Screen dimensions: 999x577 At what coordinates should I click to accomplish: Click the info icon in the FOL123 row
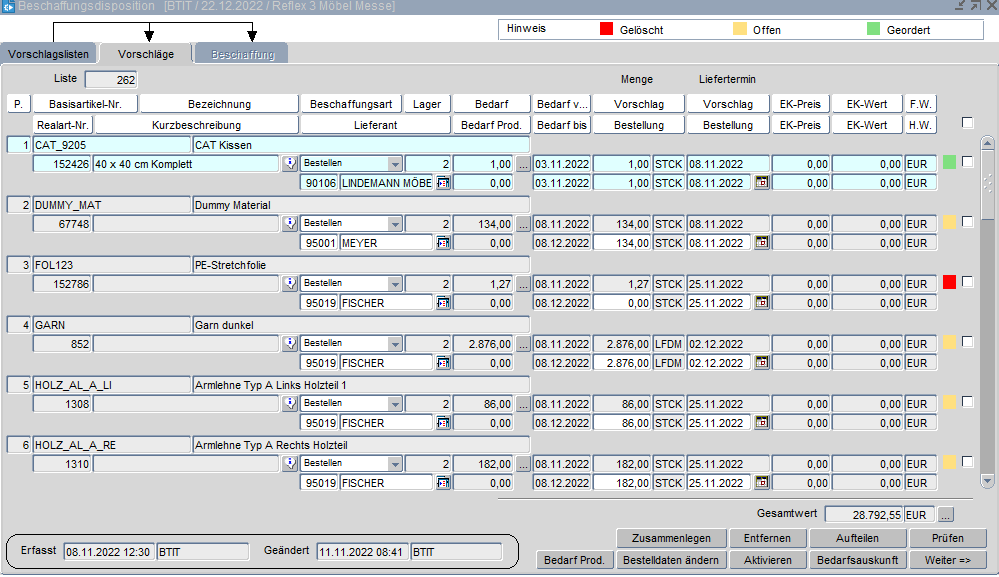pos(290,284)
